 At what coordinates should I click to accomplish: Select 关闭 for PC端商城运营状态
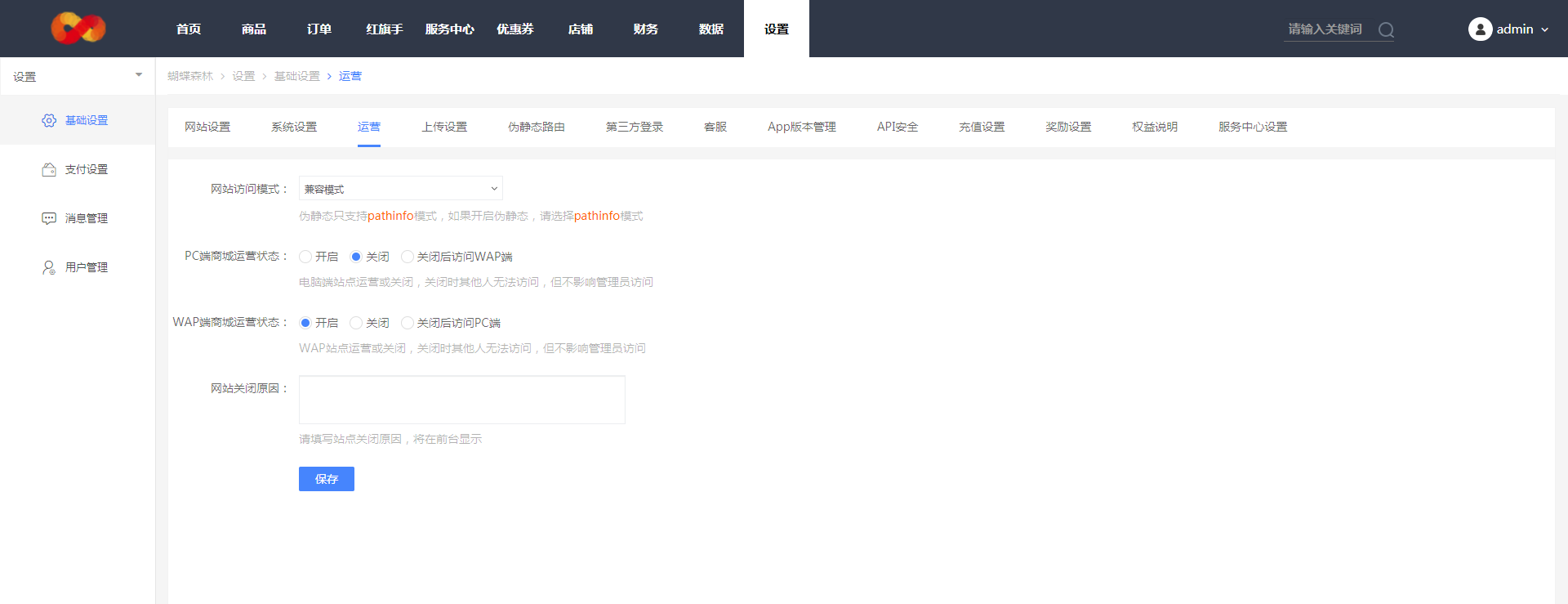[356, 257]
